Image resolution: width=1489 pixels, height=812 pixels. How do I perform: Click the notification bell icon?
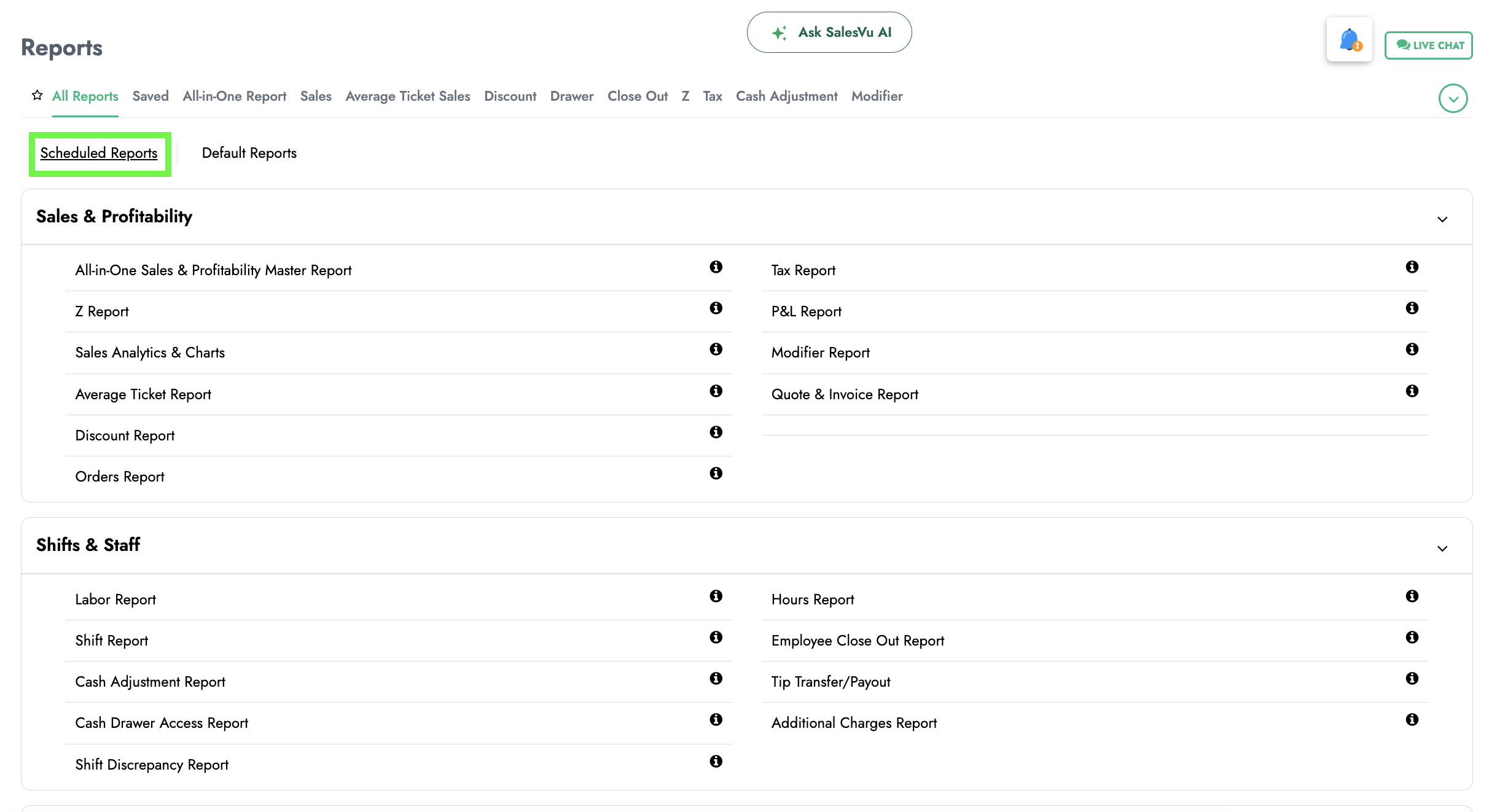[1349, 40]
